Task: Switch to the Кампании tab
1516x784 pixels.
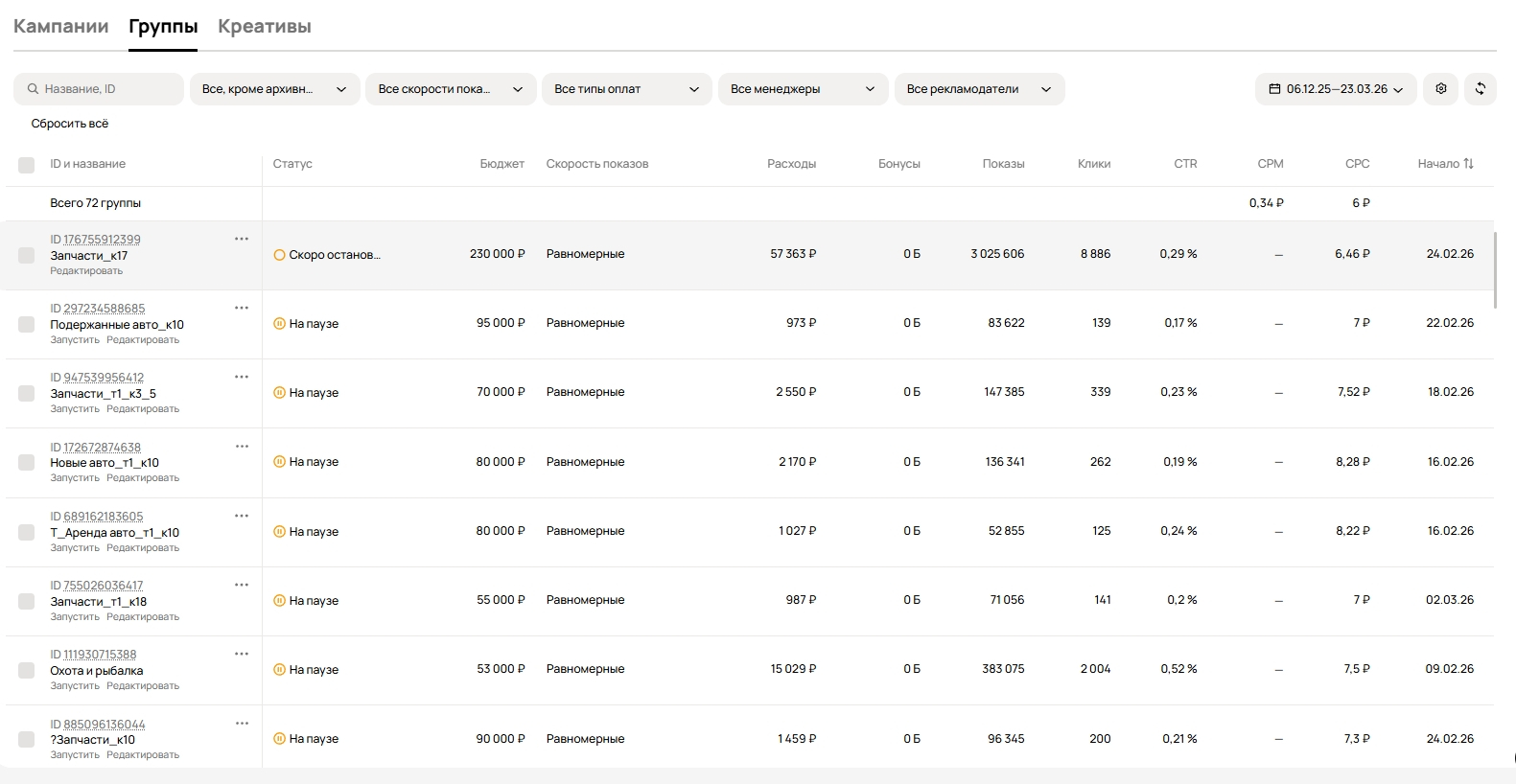Action: point(60,27)
